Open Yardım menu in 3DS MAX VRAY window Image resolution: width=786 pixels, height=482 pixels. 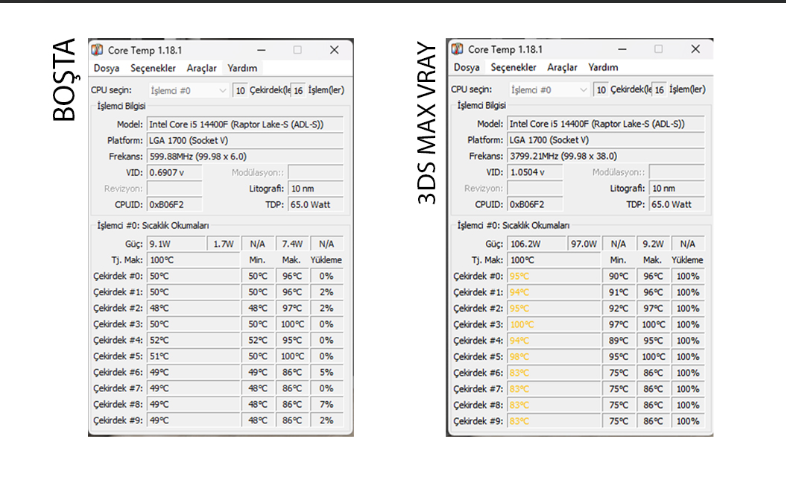click(x=603, y=67)
